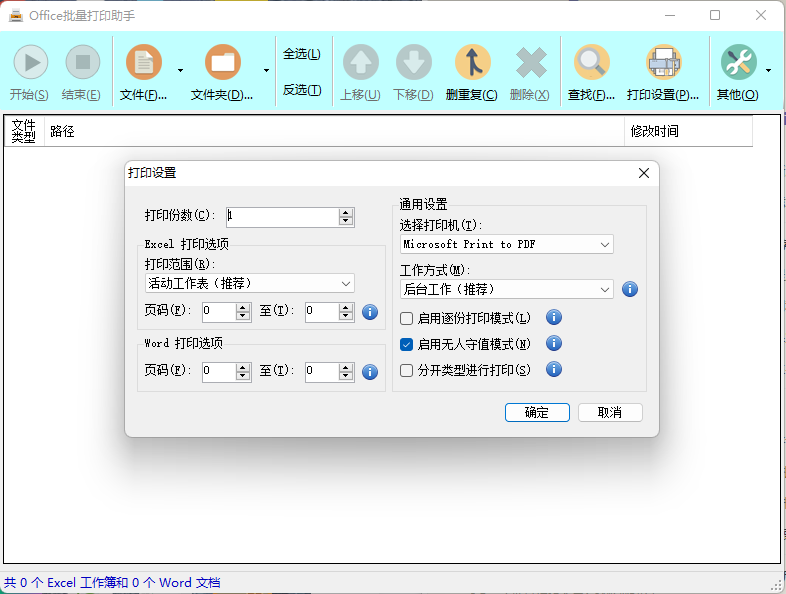The width and height of the screenshot is (786, 594).
Task: Click Word 页码 start page field
Action: click(x=219, y=372)
